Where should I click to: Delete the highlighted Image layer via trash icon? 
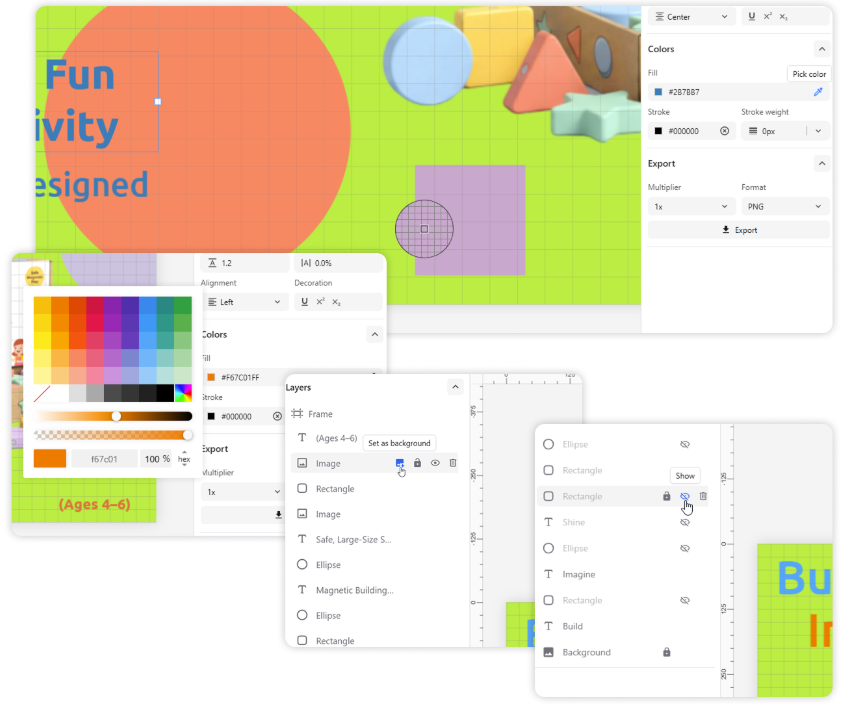[453, 463]
